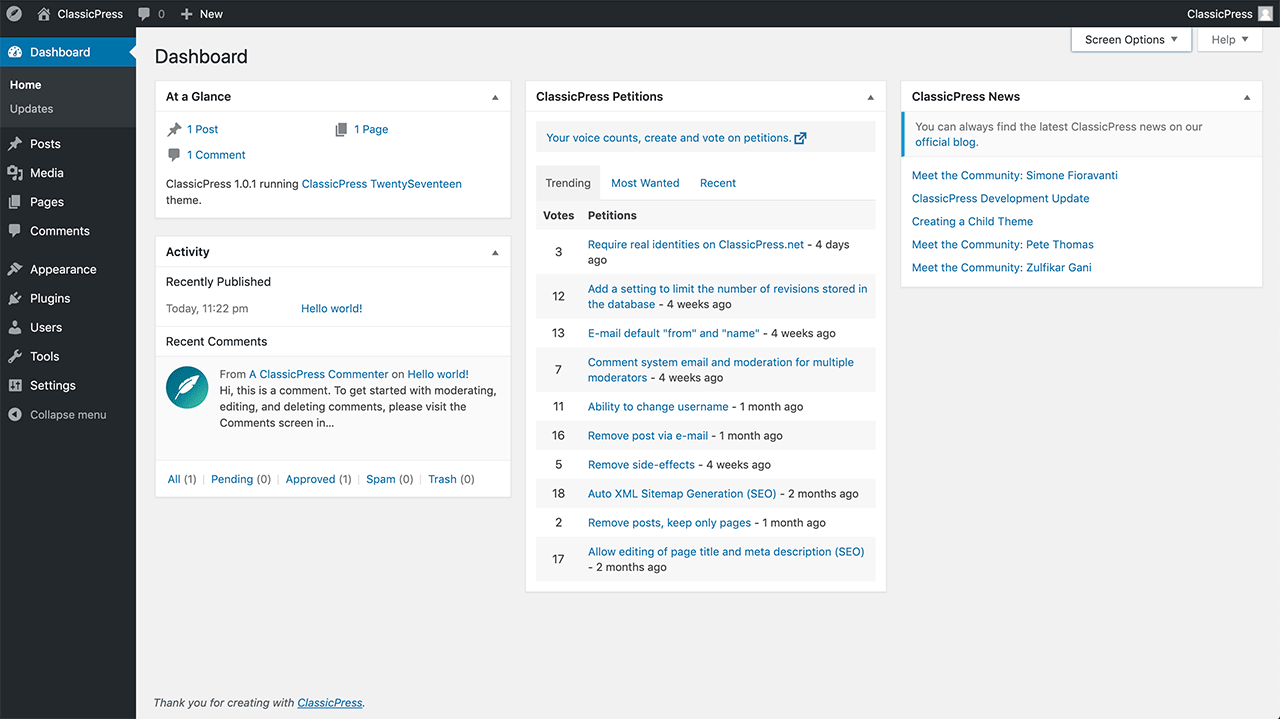Visit the official blog link in ClassicPress News
This screenshot has height=719, width=1280.
(x=944, y=141)
